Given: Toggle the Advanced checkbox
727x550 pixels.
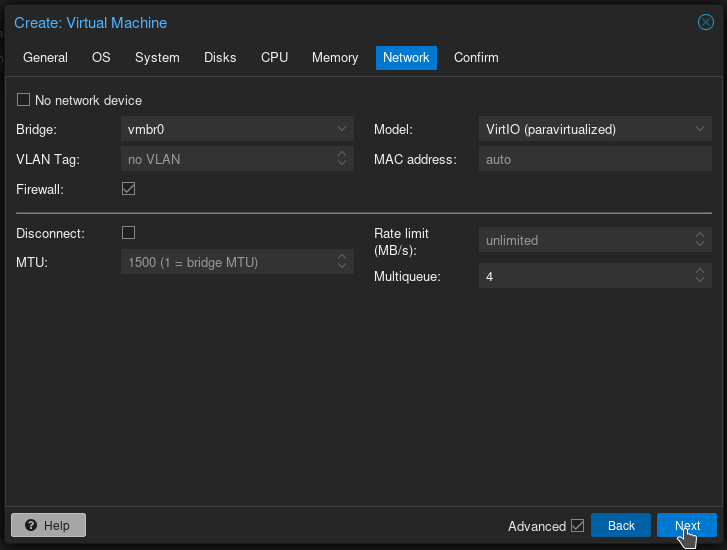Looking at the screenshot, I should [x=577, y=525].
